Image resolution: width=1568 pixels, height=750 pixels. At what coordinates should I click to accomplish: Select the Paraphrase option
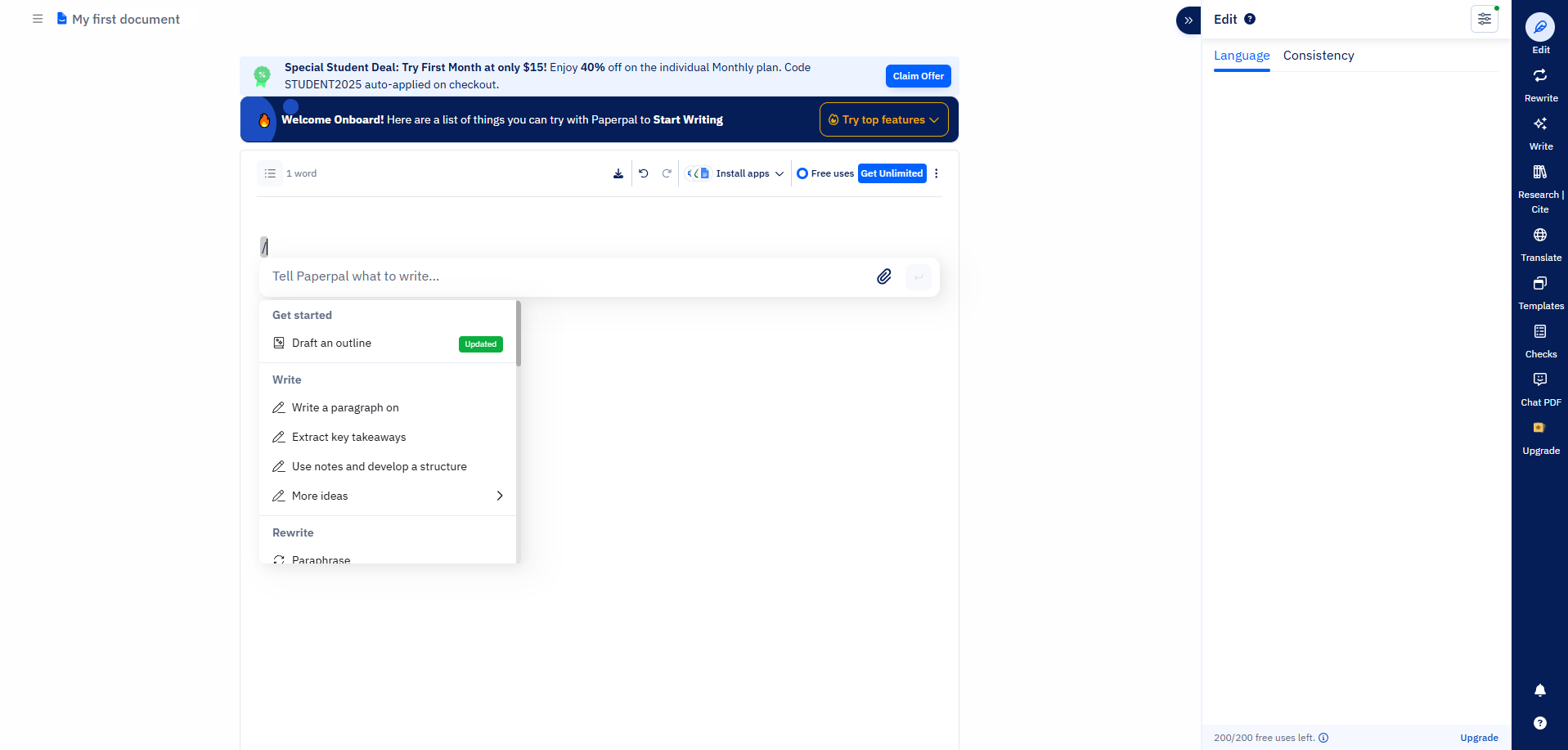pyautogui.click(x=388, y=559)
